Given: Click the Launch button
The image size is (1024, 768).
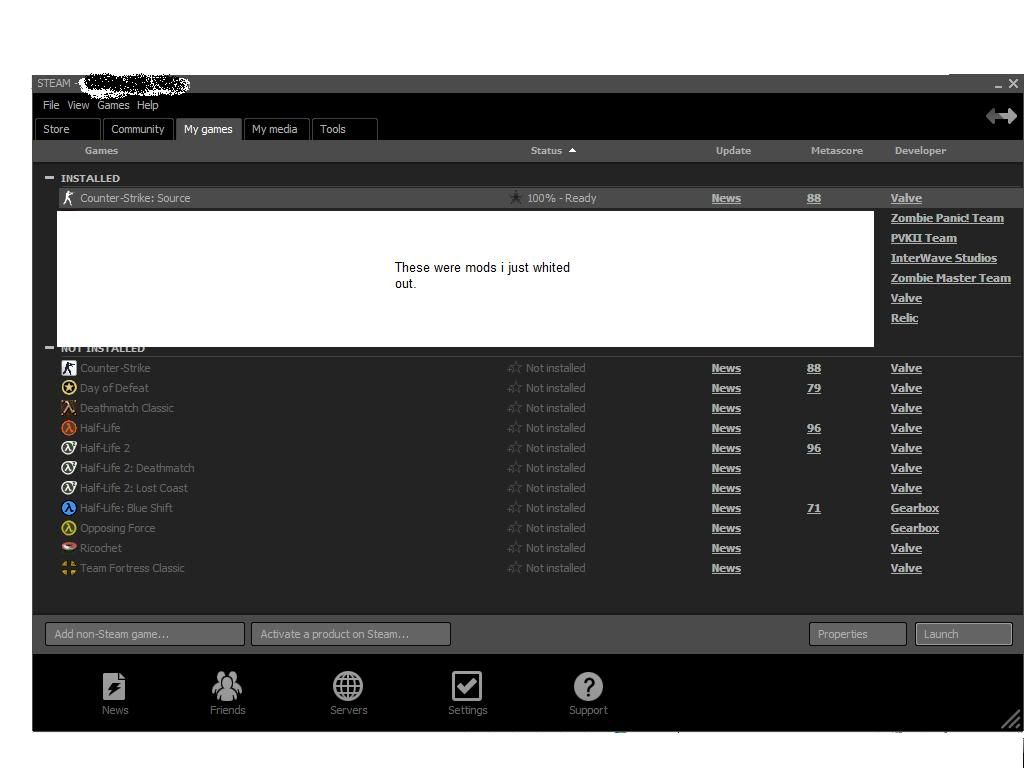Looking at the screenshot, I should (963, 634).
